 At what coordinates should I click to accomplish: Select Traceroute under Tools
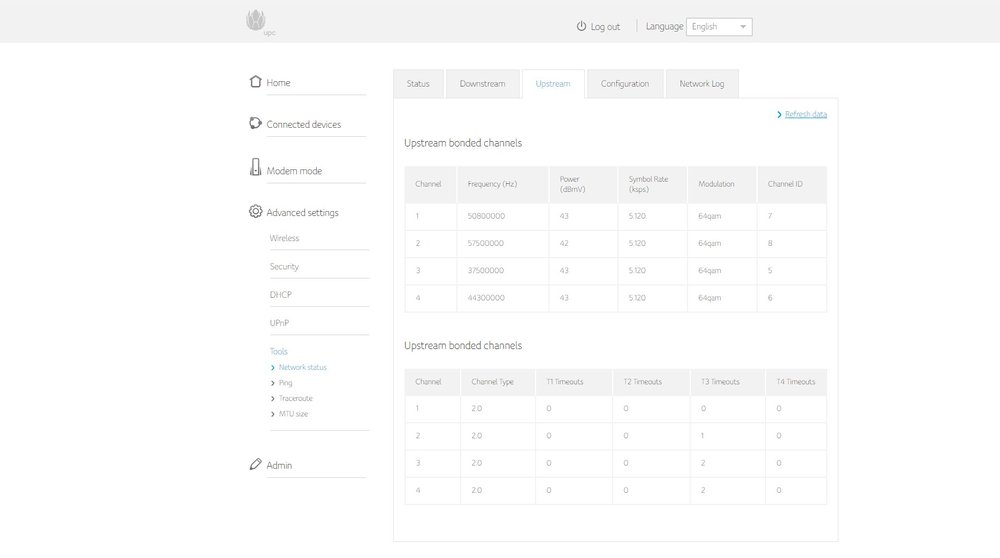click(x=295, y=399)
